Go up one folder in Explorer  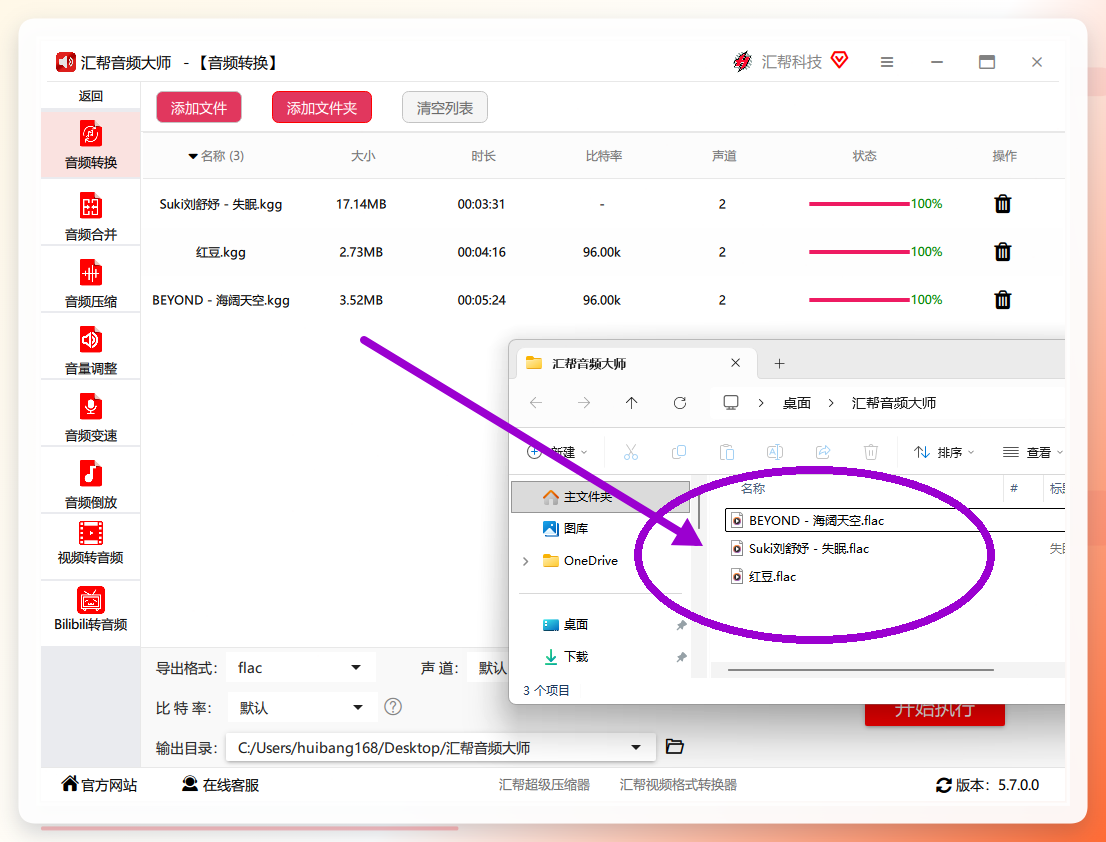[631, 403]
